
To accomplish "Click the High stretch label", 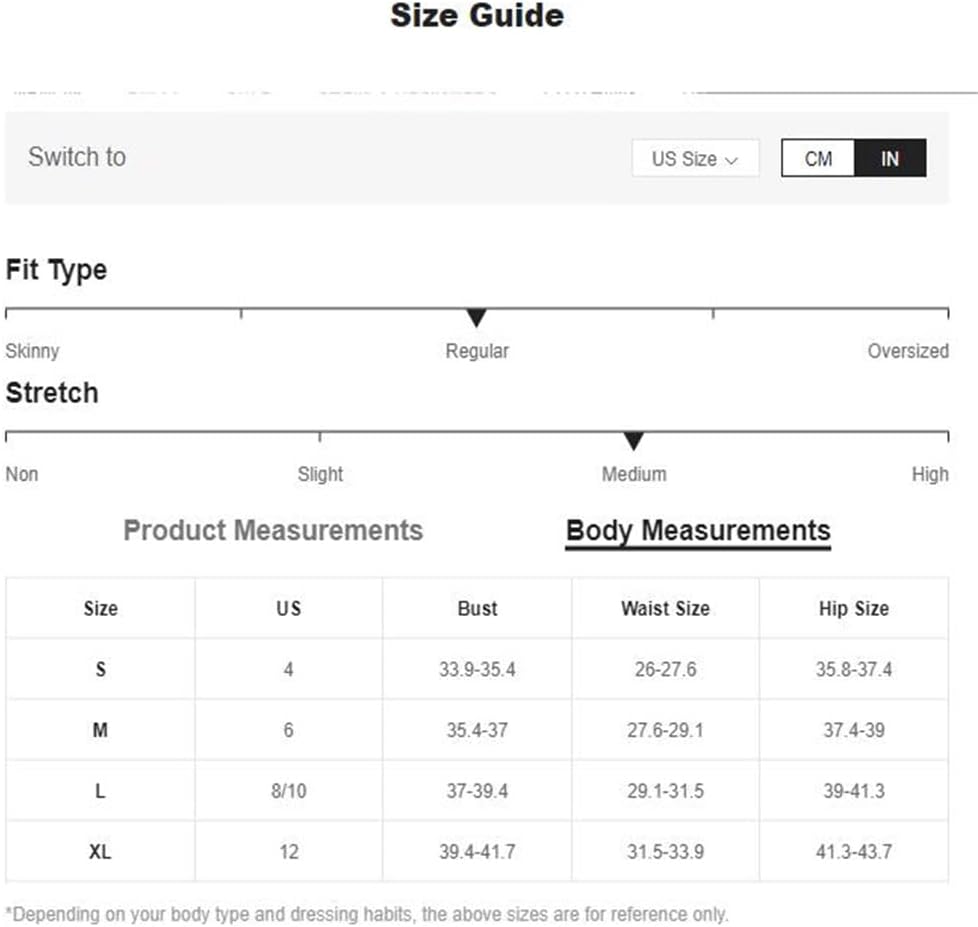I will coord(930,474).
